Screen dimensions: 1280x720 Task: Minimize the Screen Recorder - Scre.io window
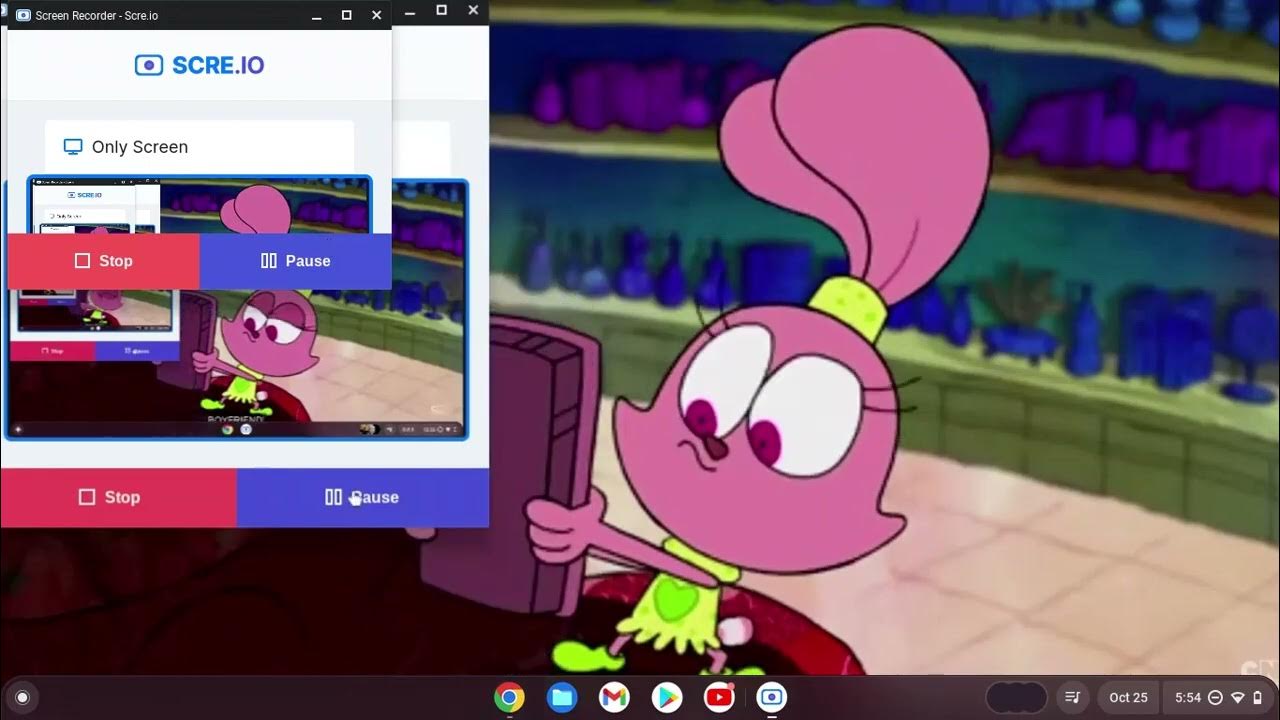point(317,15)
